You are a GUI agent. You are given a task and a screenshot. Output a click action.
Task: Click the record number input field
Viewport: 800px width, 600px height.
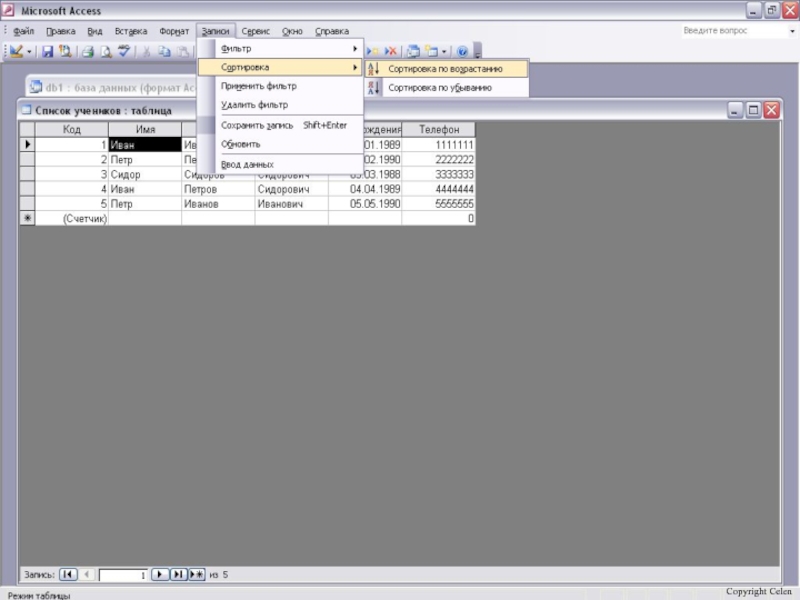124,576
